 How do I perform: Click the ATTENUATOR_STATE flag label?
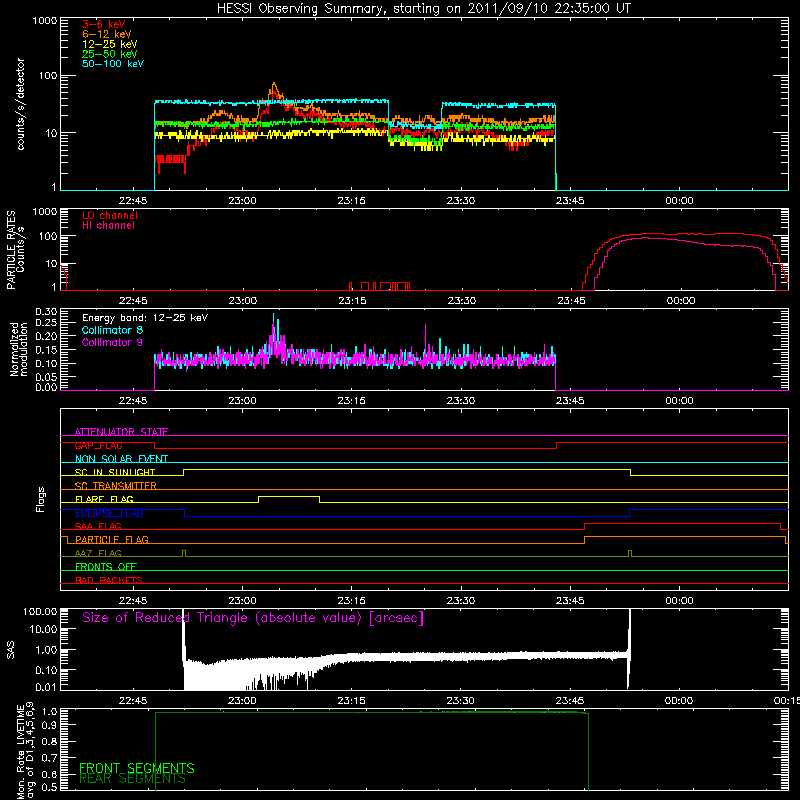click(x=121, y=432)
